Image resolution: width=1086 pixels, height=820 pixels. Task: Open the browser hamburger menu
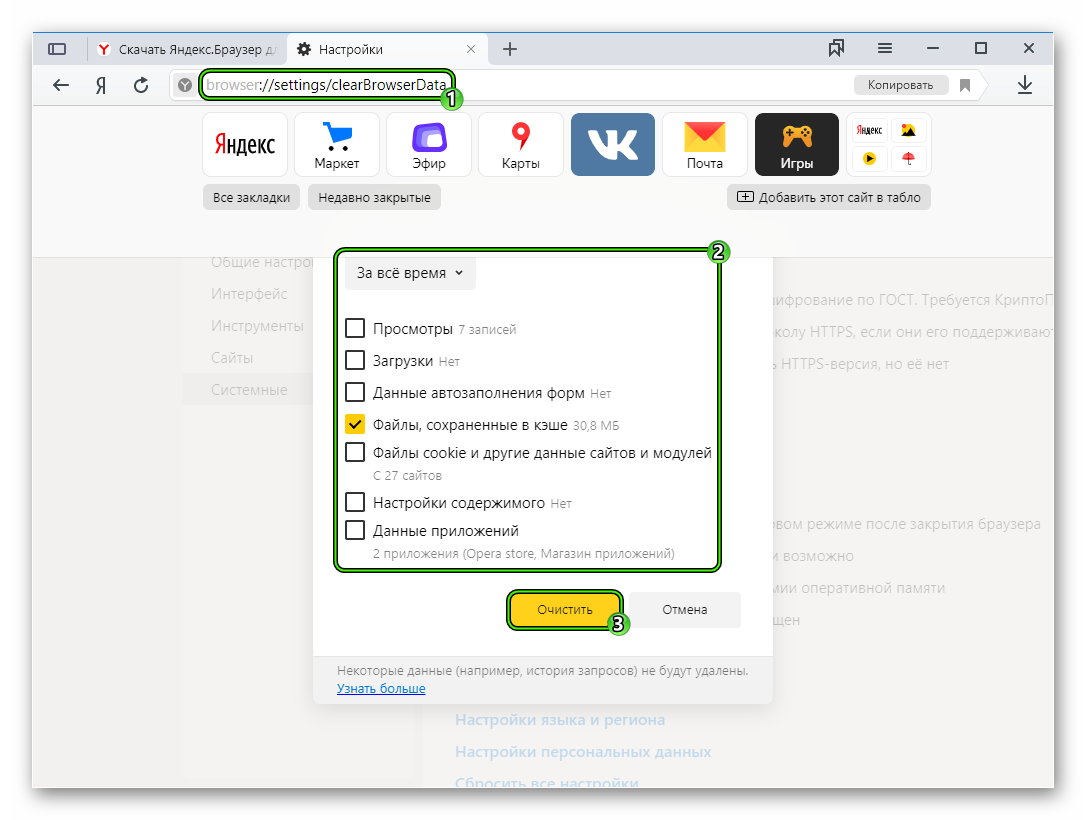pyautogui.click(x=885, y=49)
